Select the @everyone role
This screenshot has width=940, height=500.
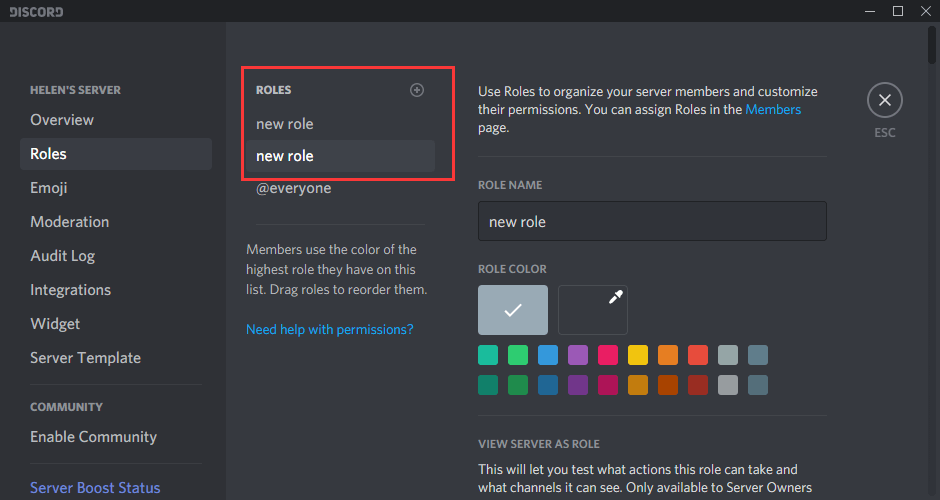tap(294, 188)
